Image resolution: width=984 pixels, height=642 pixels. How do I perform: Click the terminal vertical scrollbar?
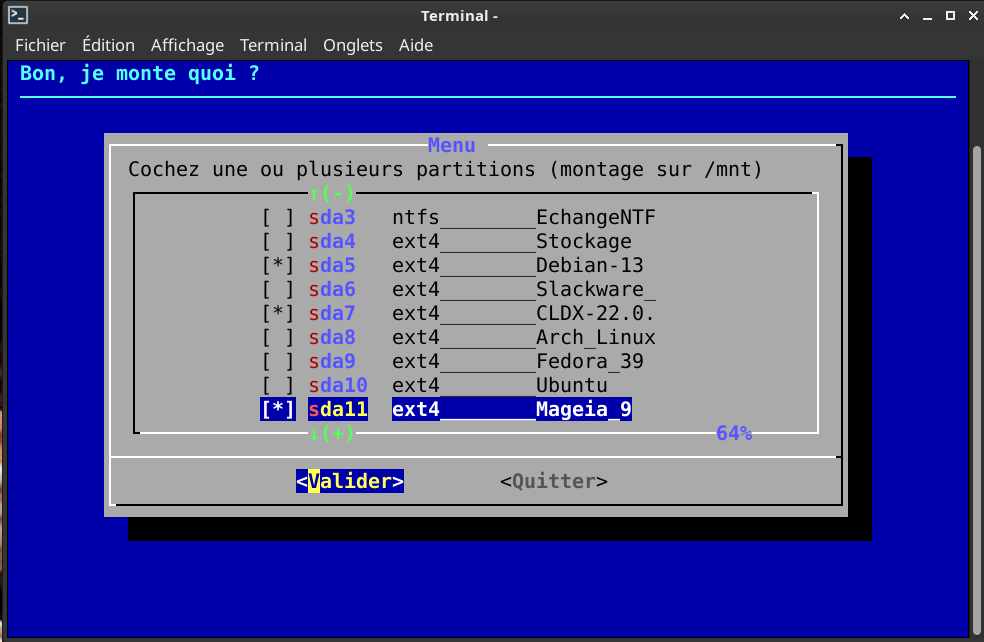tap(977, 380)
